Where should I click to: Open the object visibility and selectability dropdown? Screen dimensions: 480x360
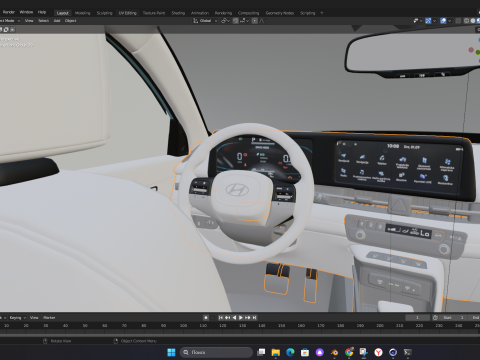tap(418, 21)
